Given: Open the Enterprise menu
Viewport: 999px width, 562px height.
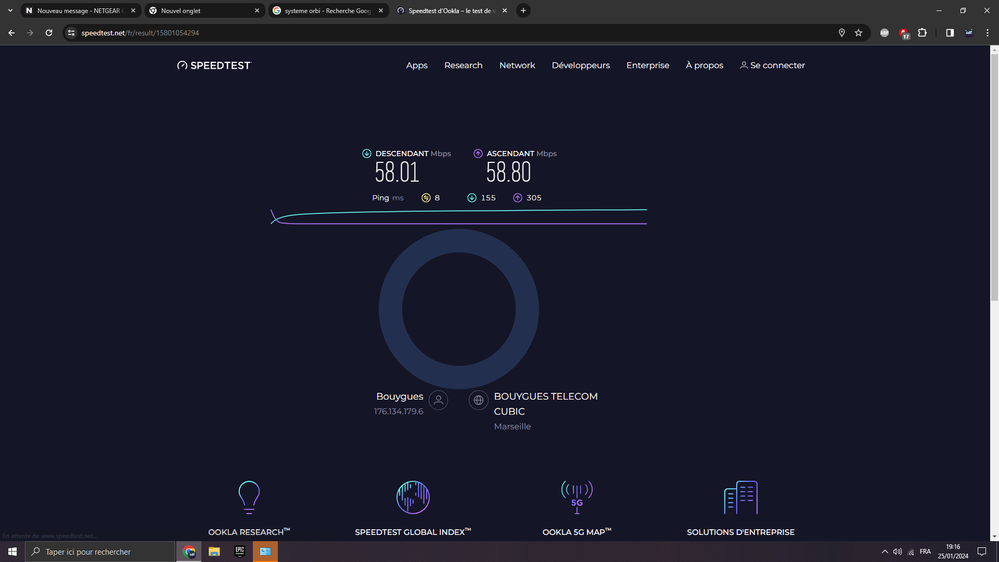Looking at the screenshot, I should 647,65.
